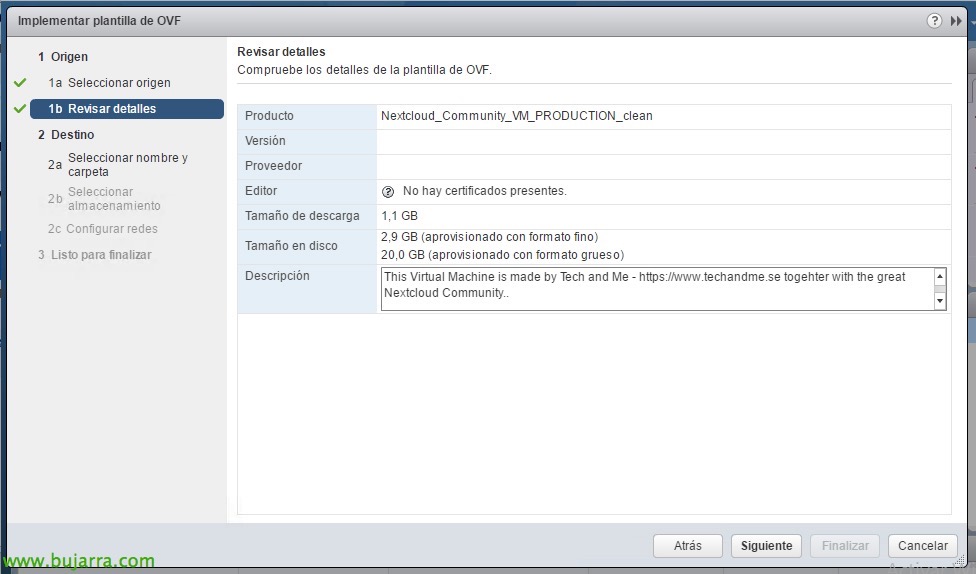Screen dimensions: 976x574
Task: Click 'Compruebe los detalles de la plantilla de OVF.'
Action: 364,70
